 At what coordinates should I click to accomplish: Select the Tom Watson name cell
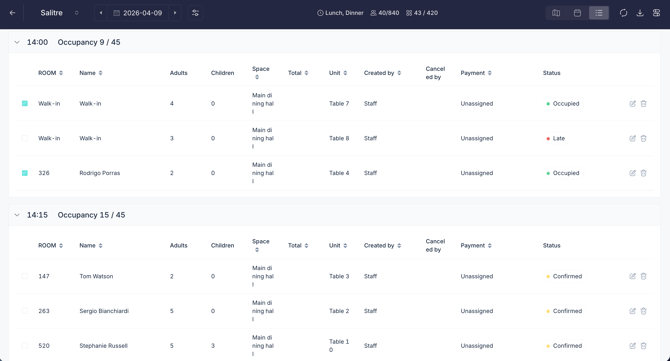[96, 276]
